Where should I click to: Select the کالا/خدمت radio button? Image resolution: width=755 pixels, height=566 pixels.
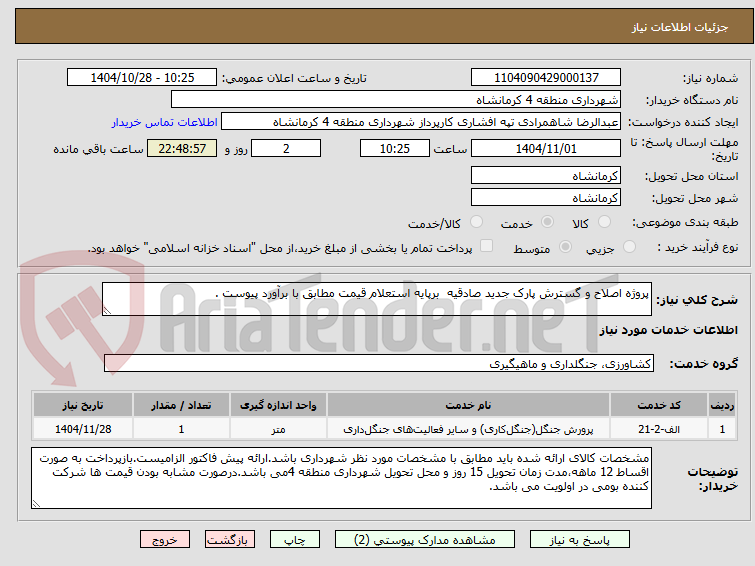click(476, 222)
